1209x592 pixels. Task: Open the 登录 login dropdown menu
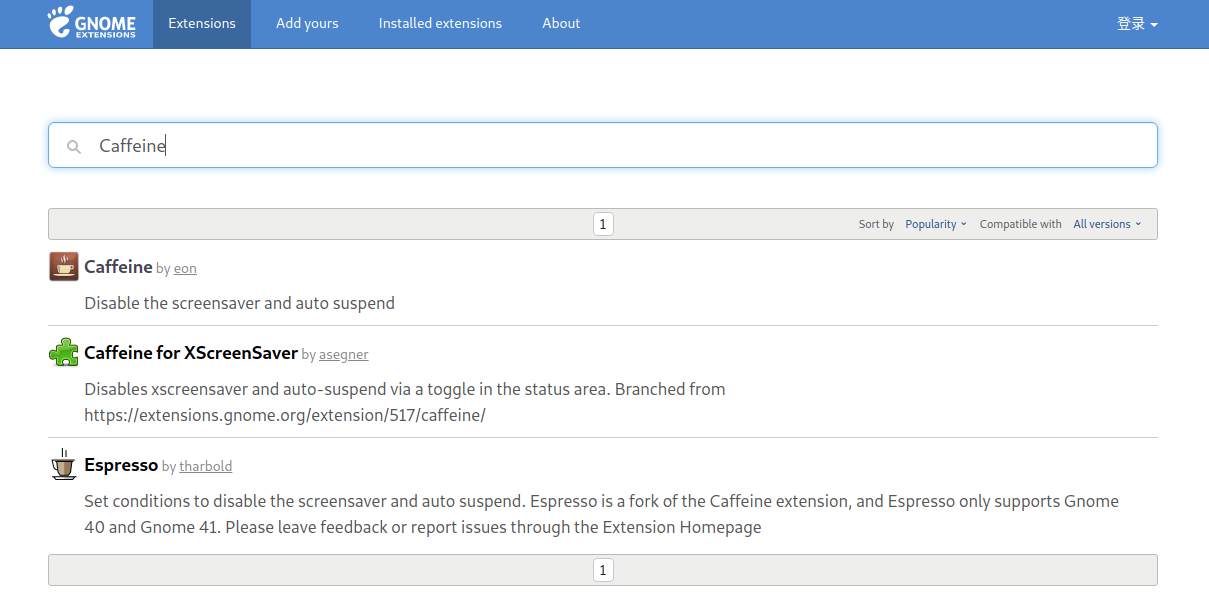click(x=1136, y=24)
